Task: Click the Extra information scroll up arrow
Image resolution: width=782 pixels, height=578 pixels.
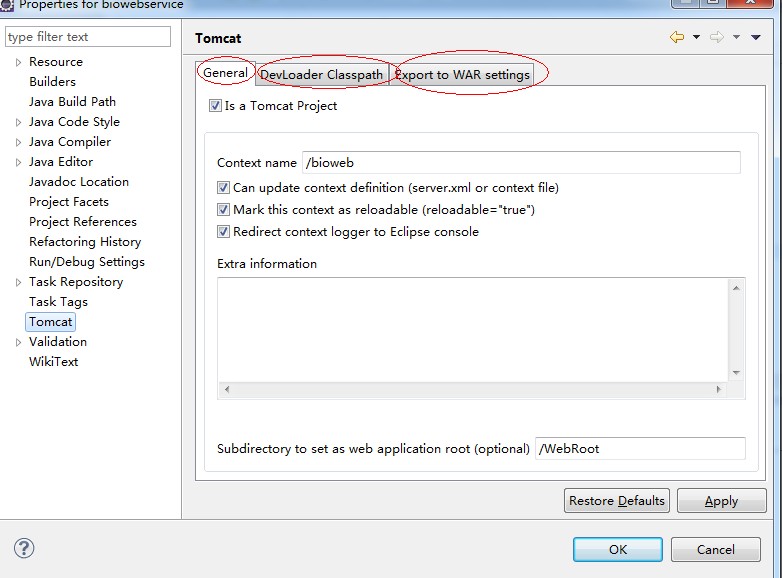Action: coord(736,288)
